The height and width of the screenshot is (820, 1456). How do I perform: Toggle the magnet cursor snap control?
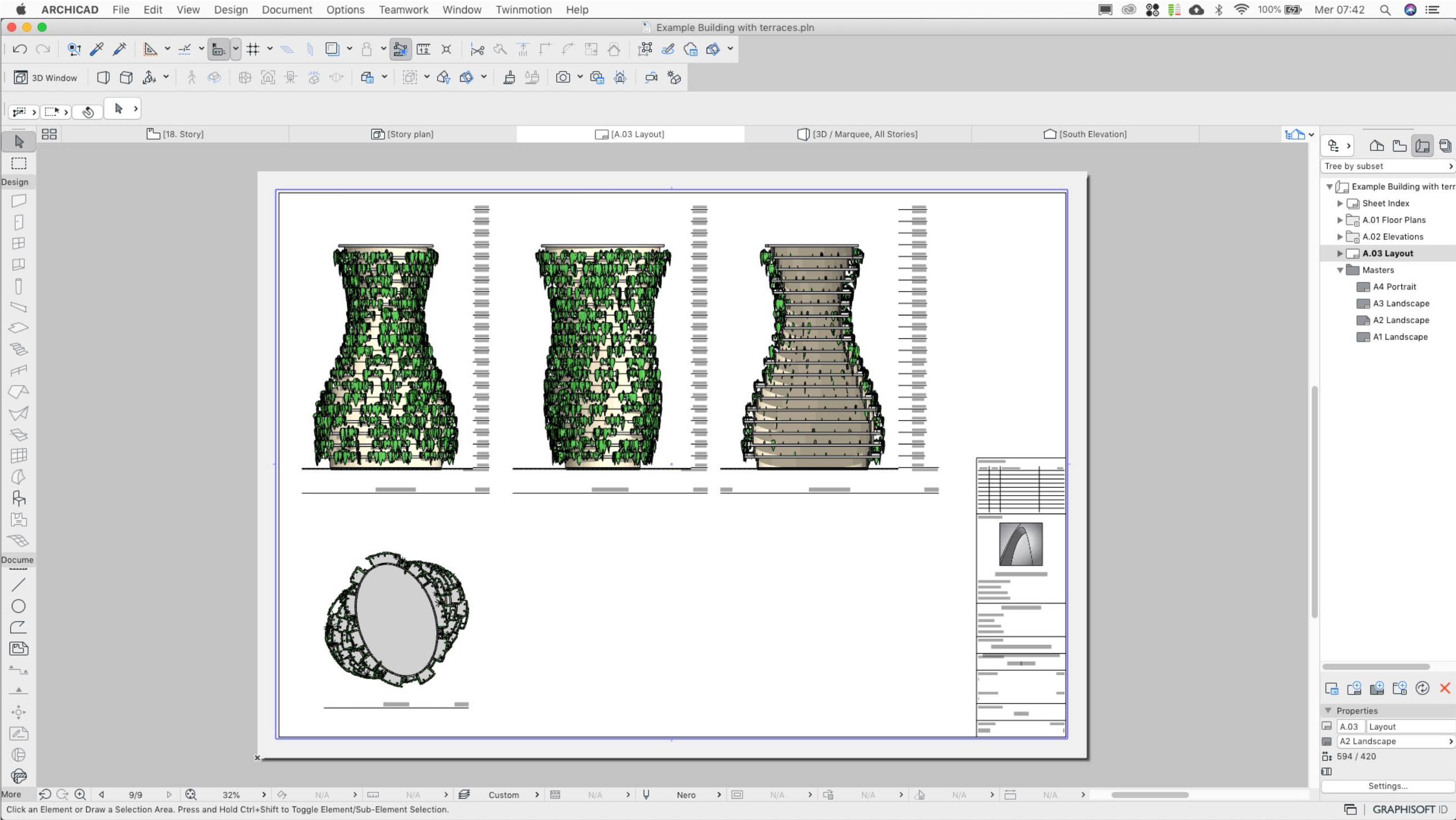tap(368, 49)
